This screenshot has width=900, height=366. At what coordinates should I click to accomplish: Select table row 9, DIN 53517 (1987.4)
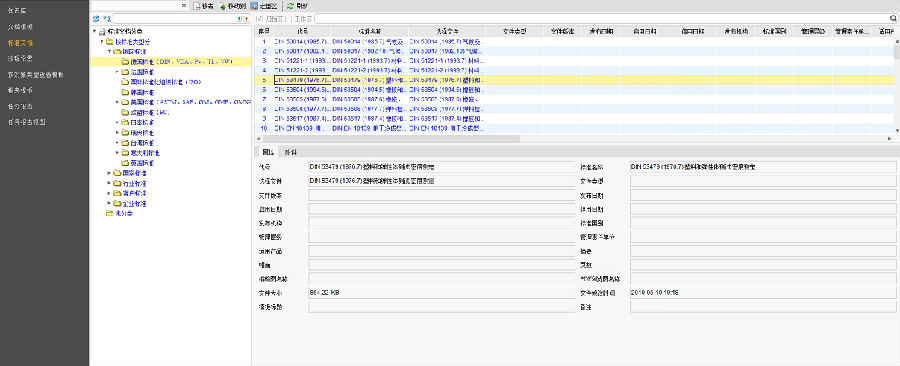(x=573, y=118)
